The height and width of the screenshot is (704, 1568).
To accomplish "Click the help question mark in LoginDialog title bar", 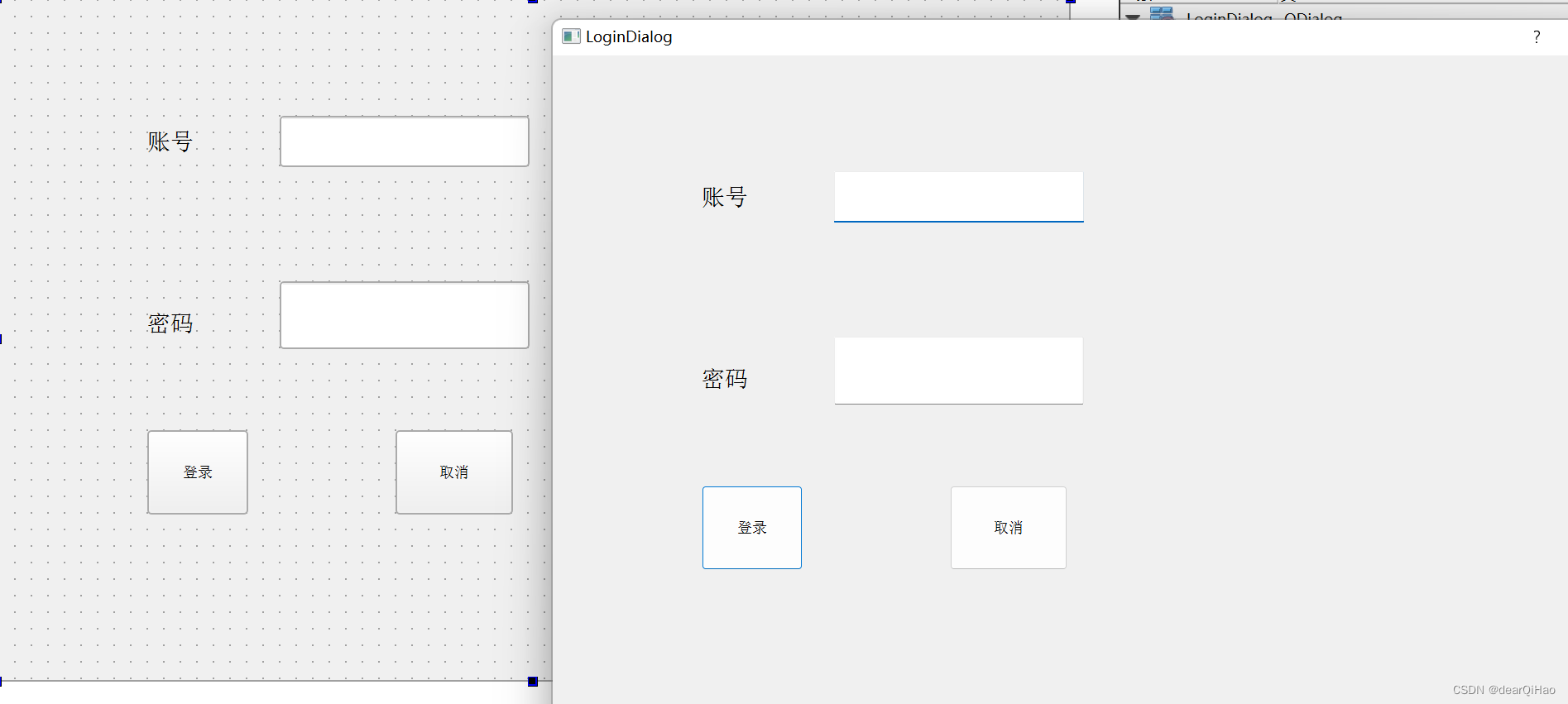I will click(x=1537, y=37).
